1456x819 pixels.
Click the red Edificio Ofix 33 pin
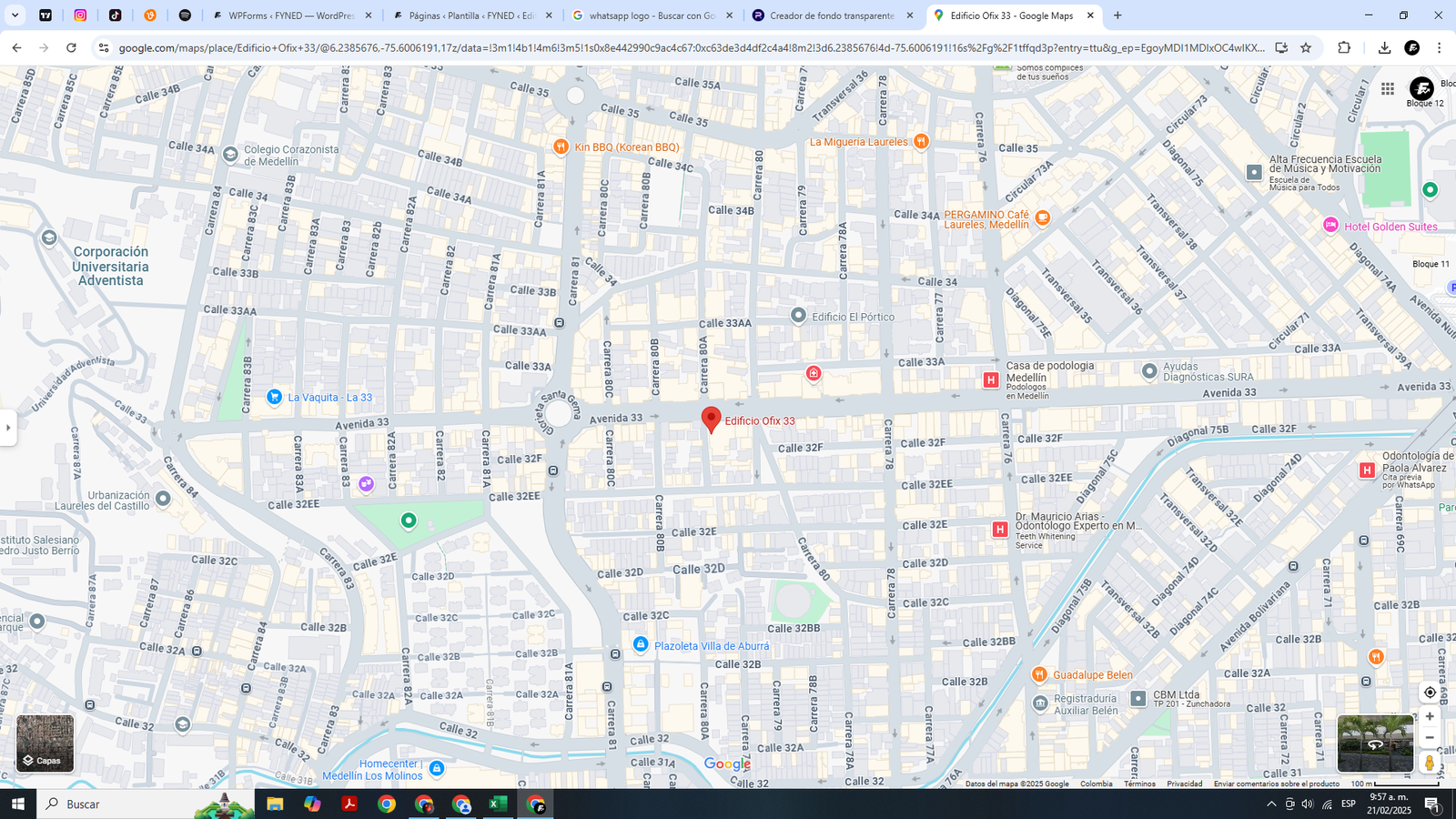tap(711, 419)
